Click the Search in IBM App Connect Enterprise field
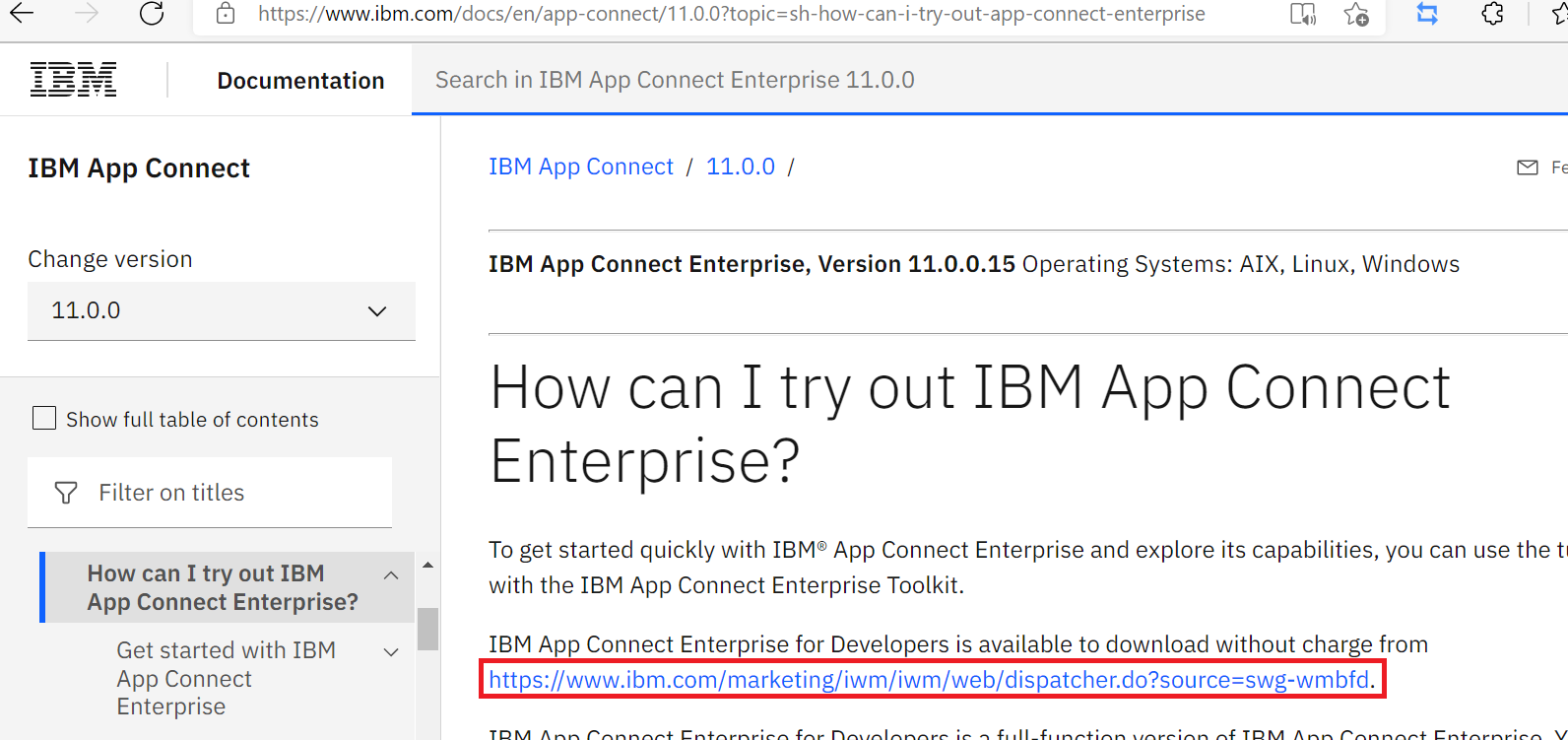1568x740 pixels. click(990, 80)
